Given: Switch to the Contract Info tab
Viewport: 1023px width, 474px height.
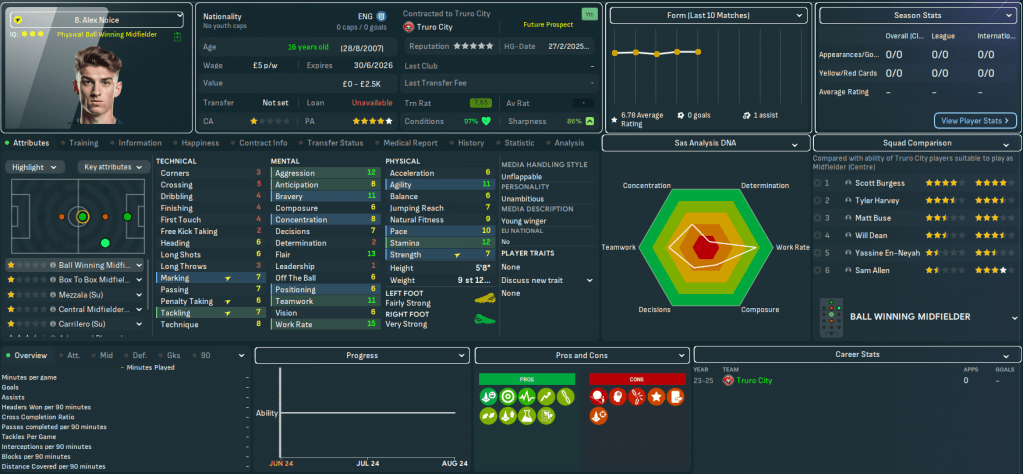Looking at the screenshot, I should tap(264, 143).
